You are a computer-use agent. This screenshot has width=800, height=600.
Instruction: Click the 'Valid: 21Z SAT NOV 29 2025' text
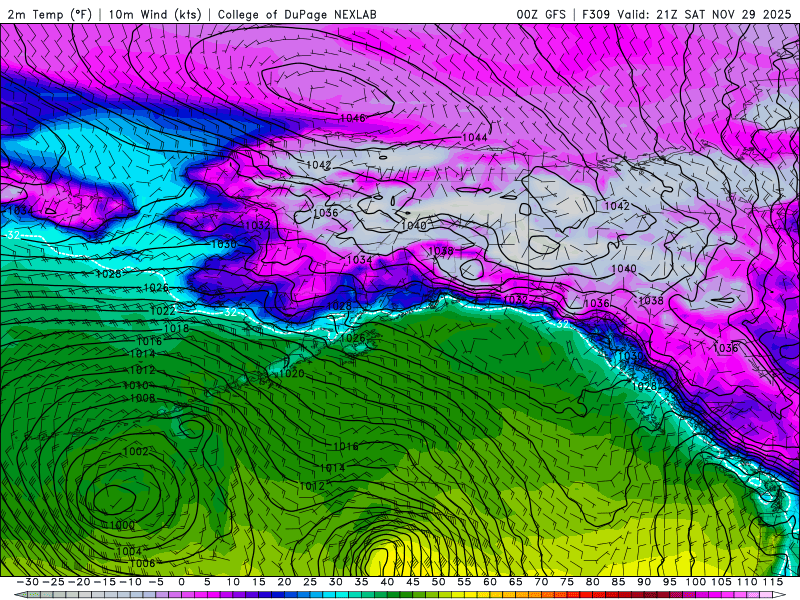coord(704,14)
